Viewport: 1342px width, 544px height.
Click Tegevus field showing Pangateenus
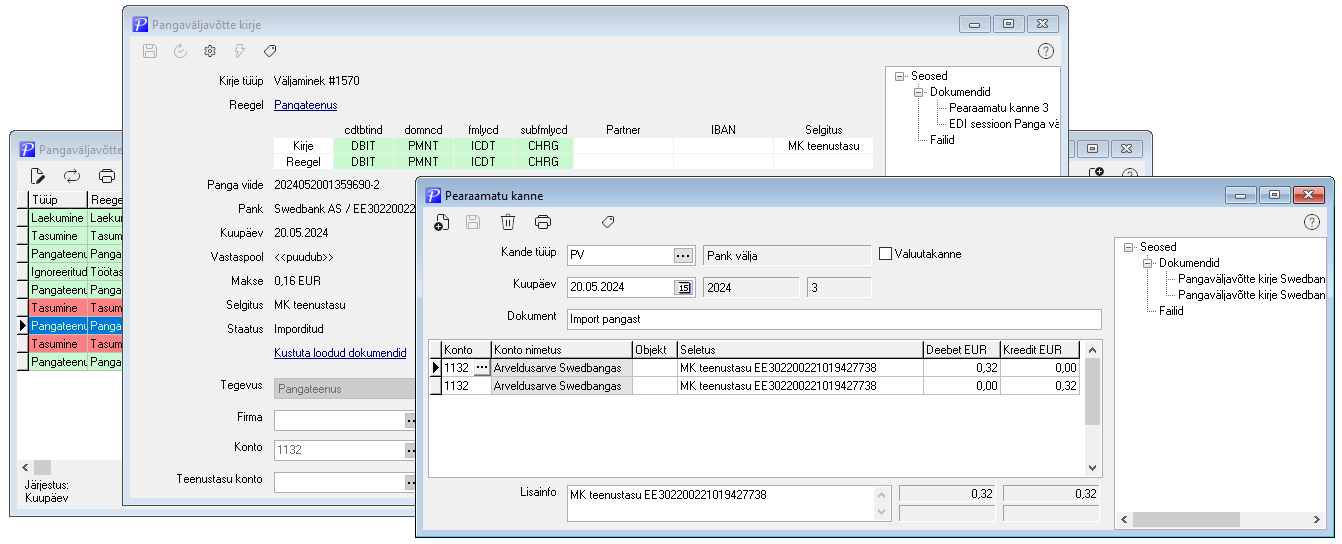343,389
